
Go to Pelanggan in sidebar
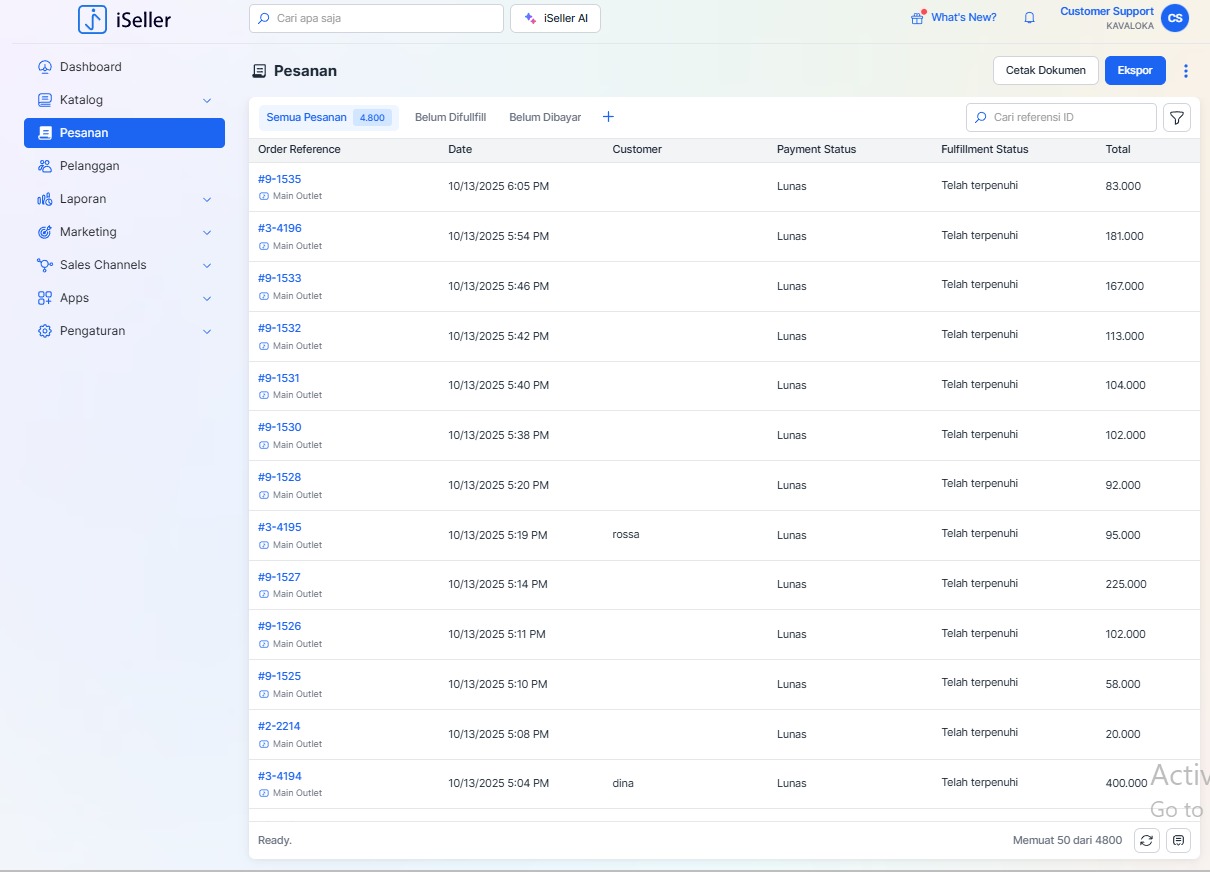coord(90,166)
